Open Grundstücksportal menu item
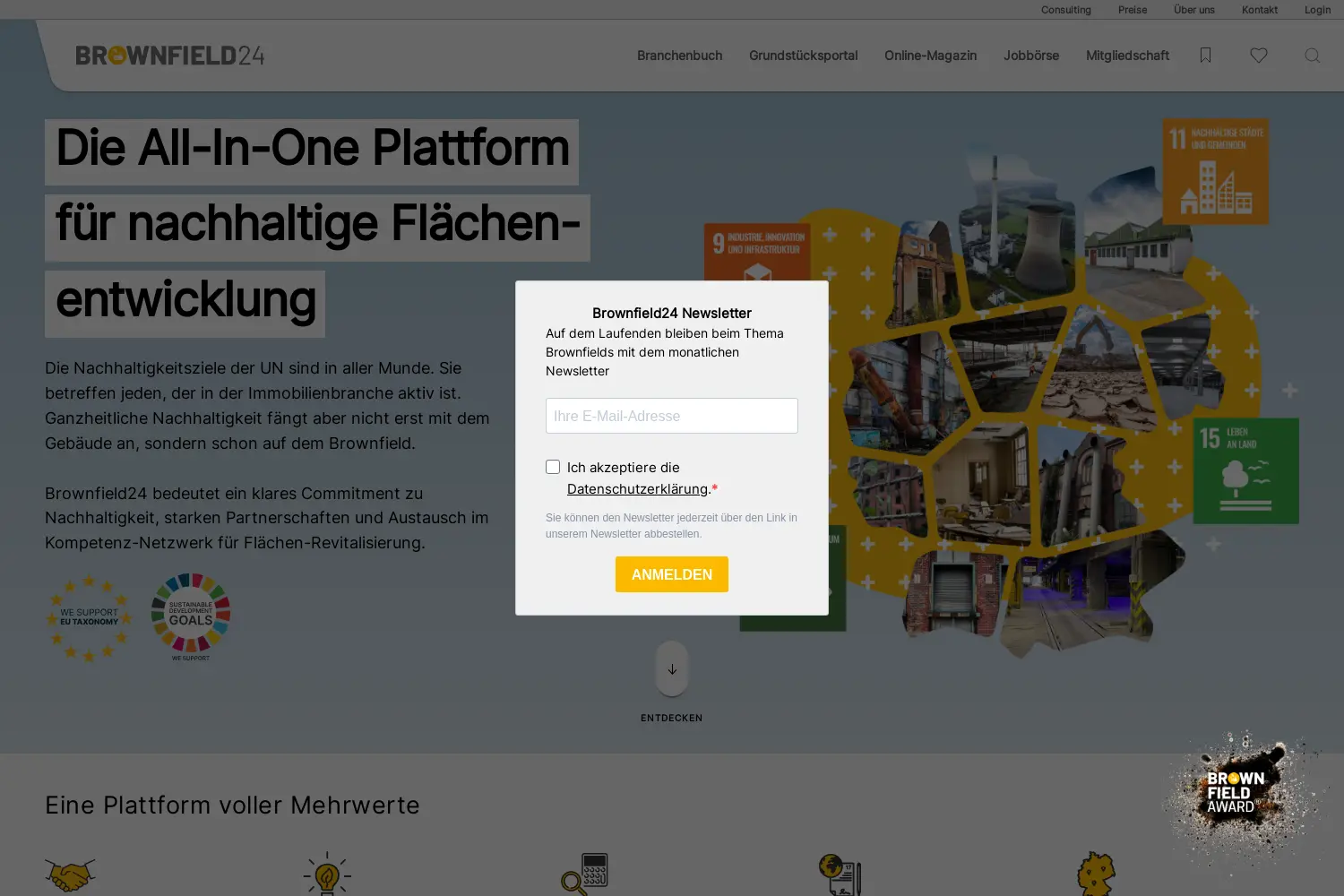 [804, 56]
